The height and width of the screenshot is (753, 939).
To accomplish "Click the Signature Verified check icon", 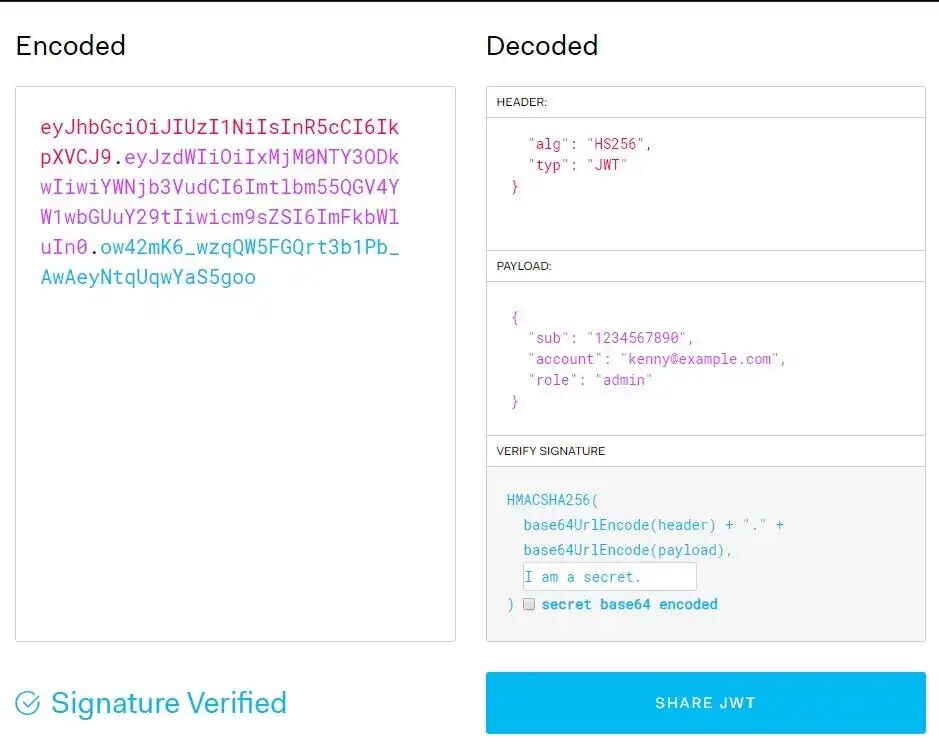I will [27, 703].
